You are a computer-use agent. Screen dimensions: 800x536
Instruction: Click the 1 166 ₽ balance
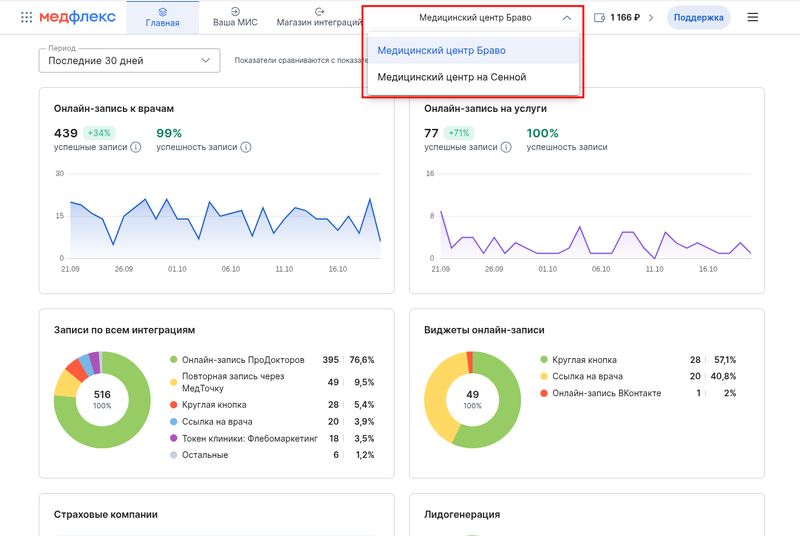pyautogui.click(x=625, y=17)
